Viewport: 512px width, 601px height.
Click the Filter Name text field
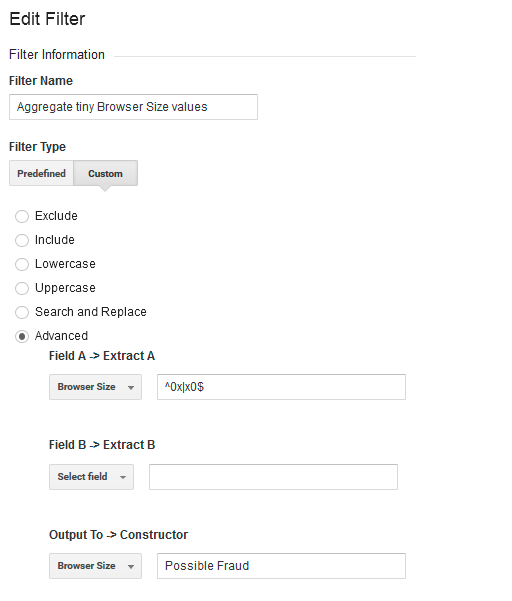click(133, 107)
